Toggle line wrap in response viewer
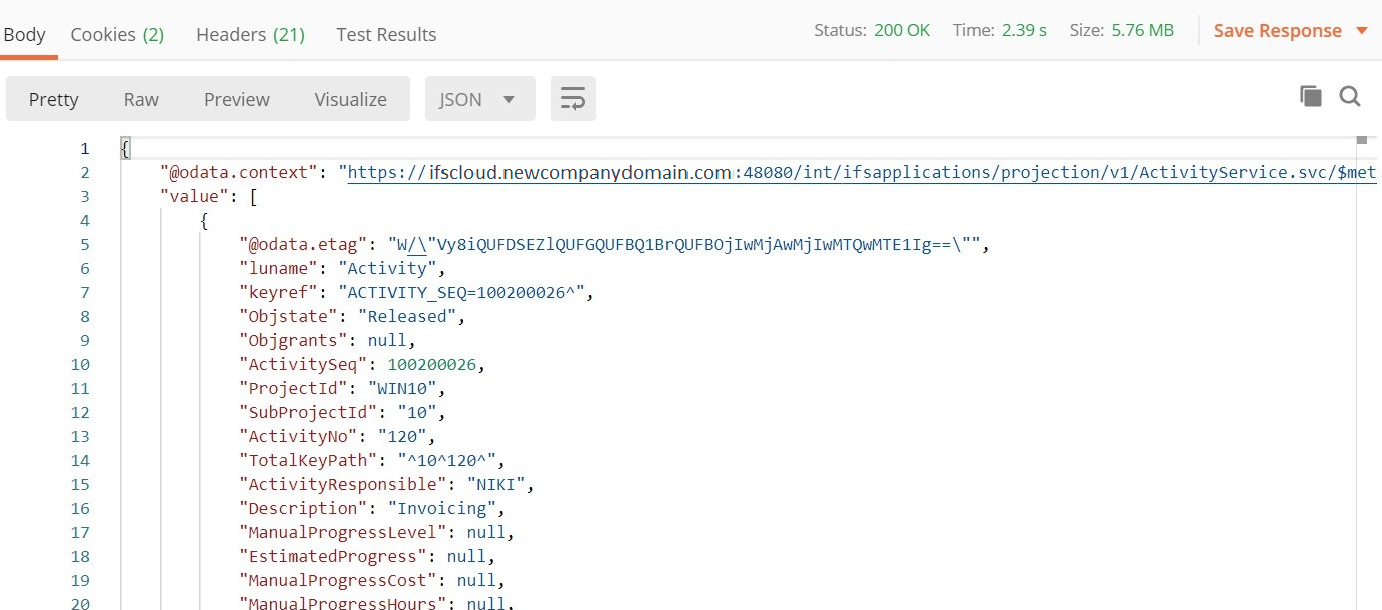 click(573, 99)
